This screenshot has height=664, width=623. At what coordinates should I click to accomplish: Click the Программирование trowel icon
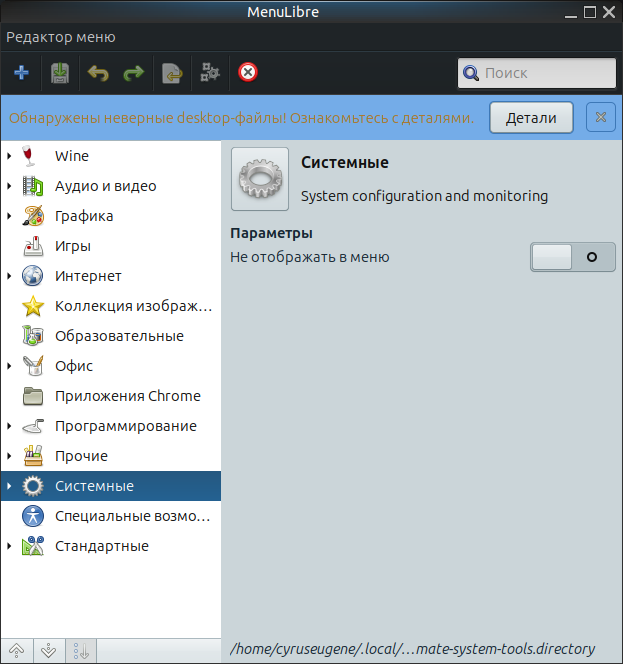pyautogui.click(x=33, y=426)
